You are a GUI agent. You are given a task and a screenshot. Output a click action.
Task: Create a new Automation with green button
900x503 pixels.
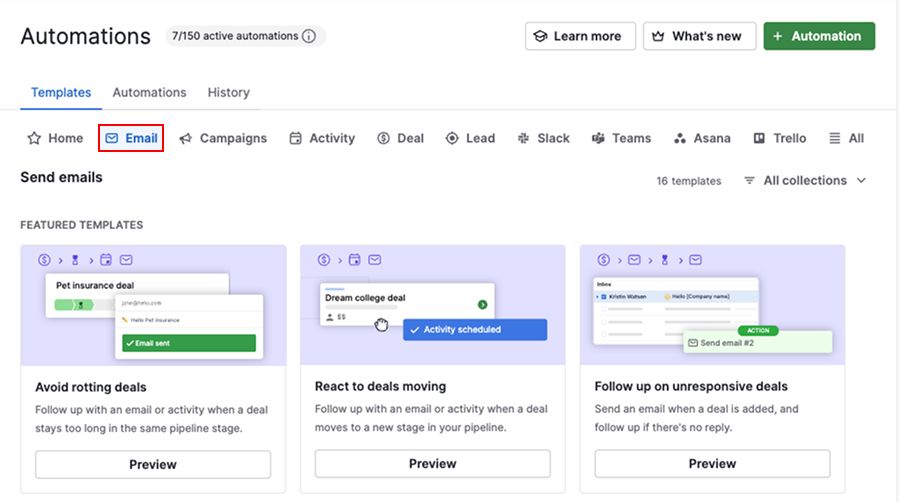818,36
